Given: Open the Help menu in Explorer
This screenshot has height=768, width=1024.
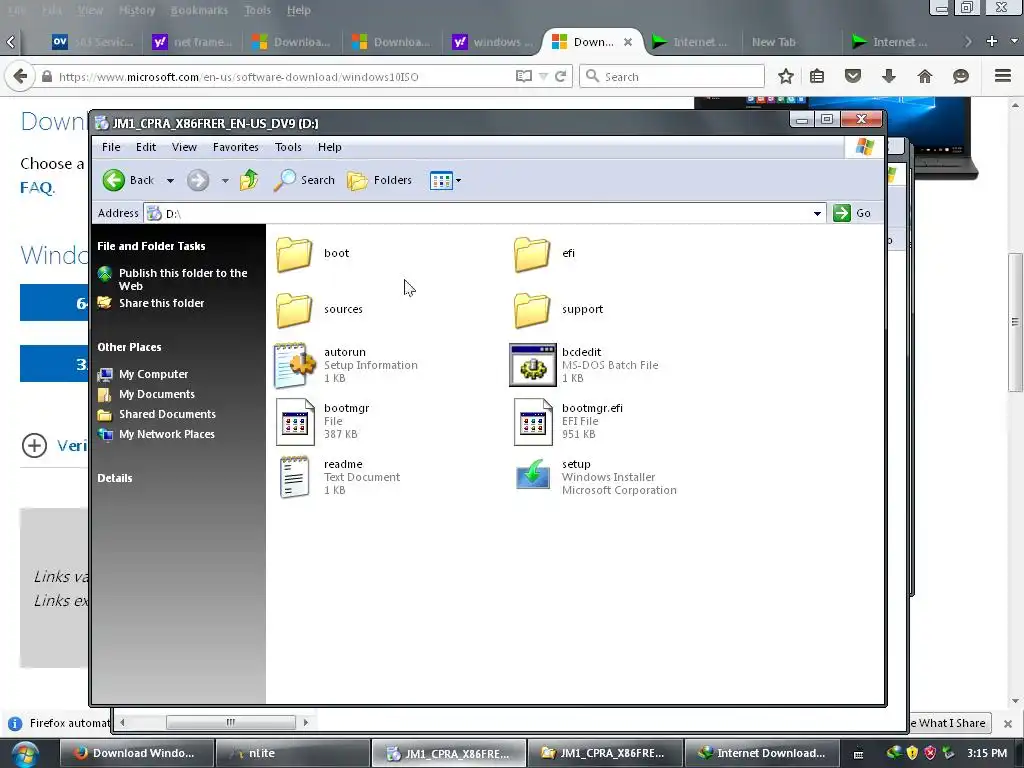Looking at the screenshot, I should (330, 147).
